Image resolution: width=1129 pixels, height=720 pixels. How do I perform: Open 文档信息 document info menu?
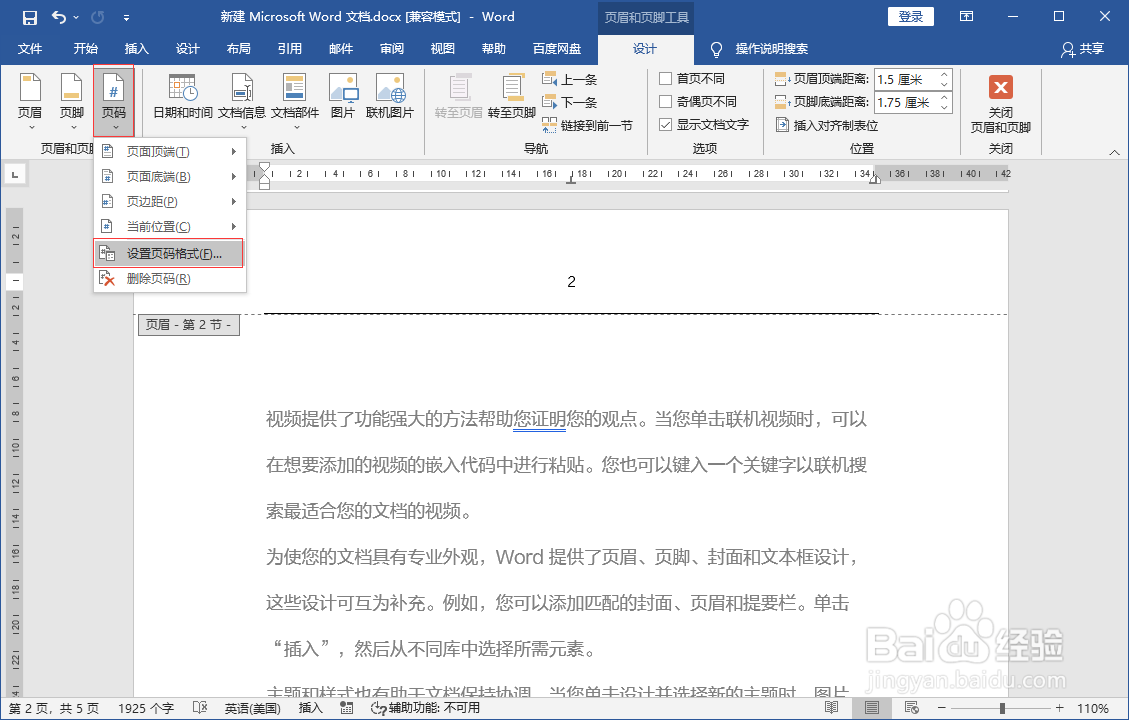tap(242, 102)
